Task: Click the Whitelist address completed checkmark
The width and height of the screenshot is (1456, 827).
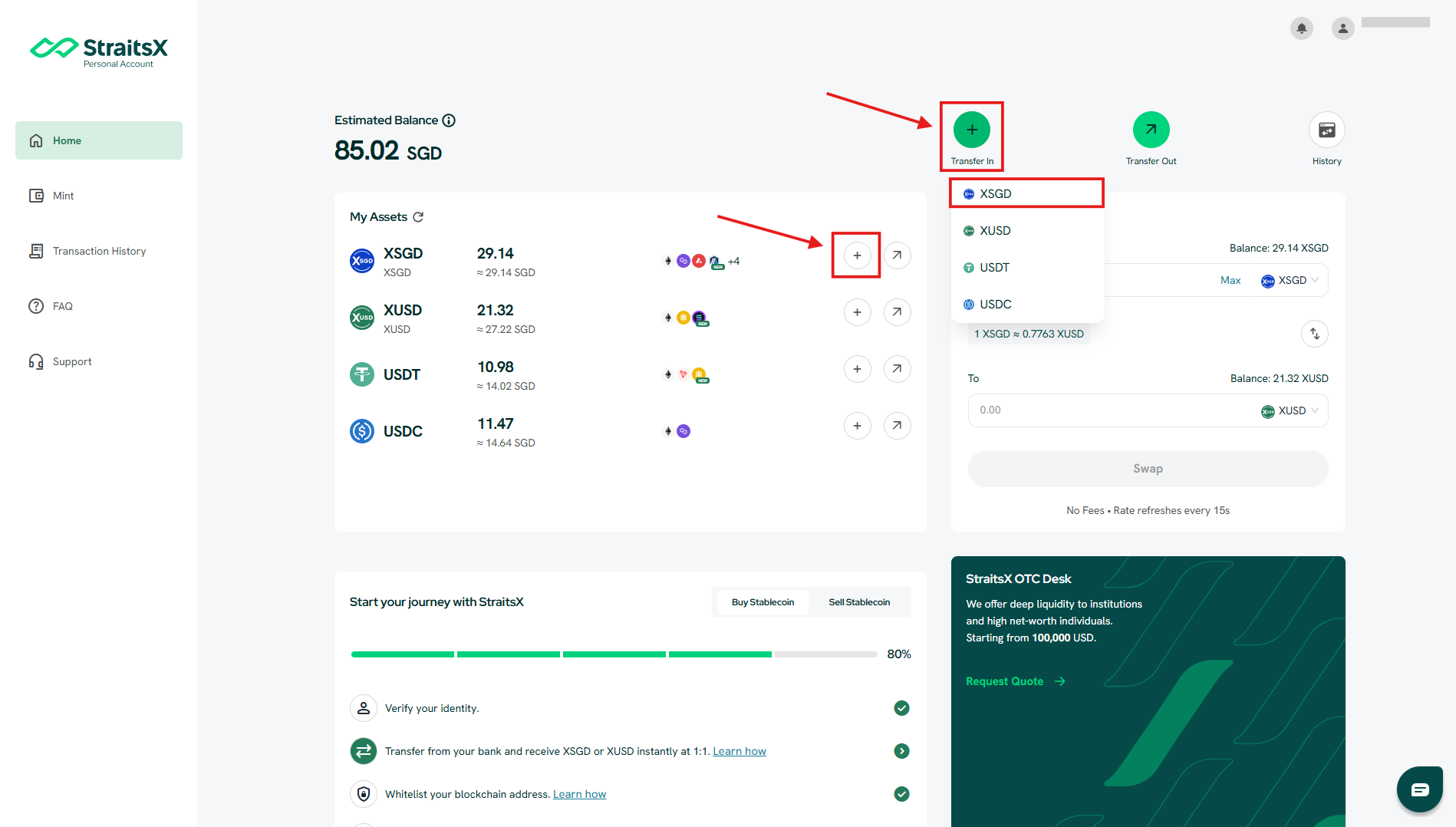Action: coord(901,794)
